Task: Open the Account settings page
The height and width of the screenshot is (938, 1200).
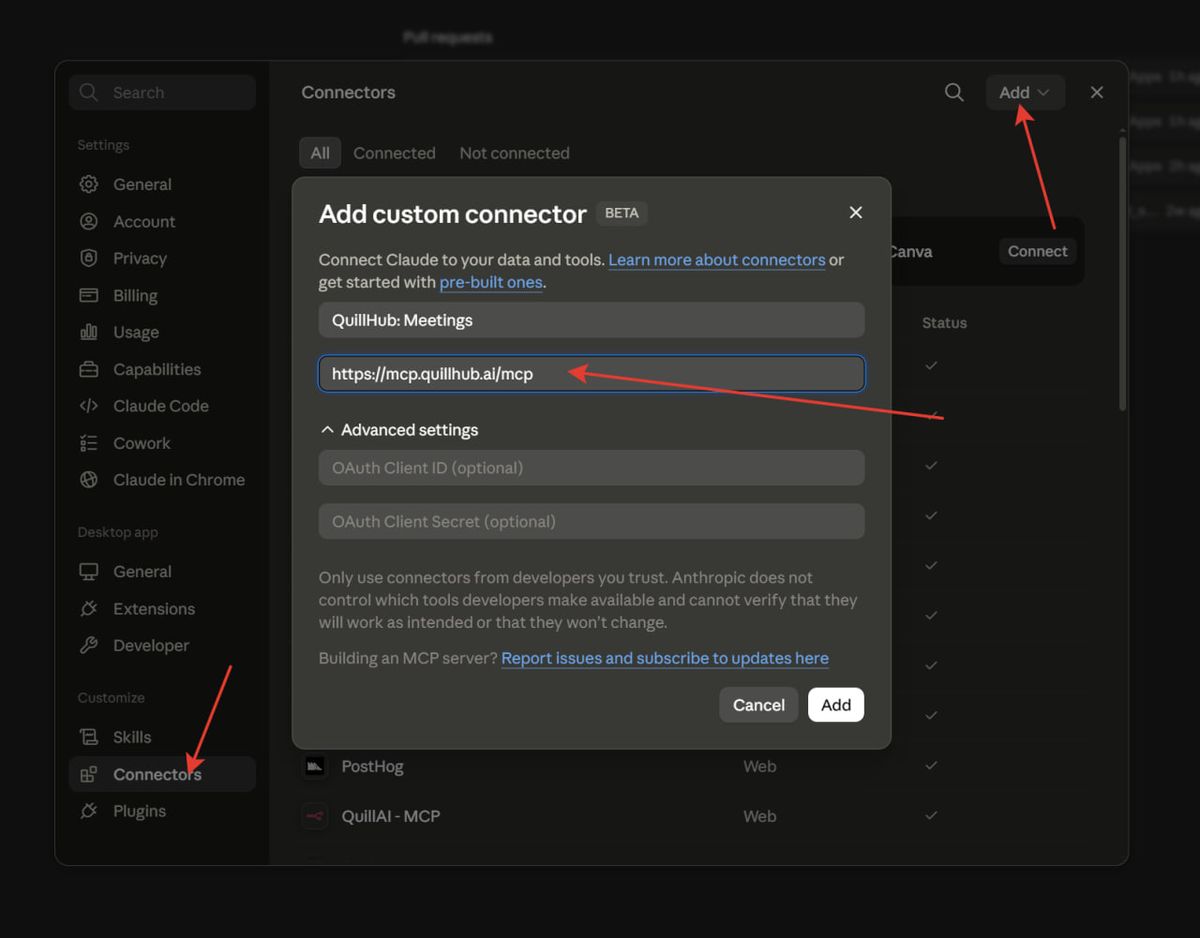Action: coord(162,221)
